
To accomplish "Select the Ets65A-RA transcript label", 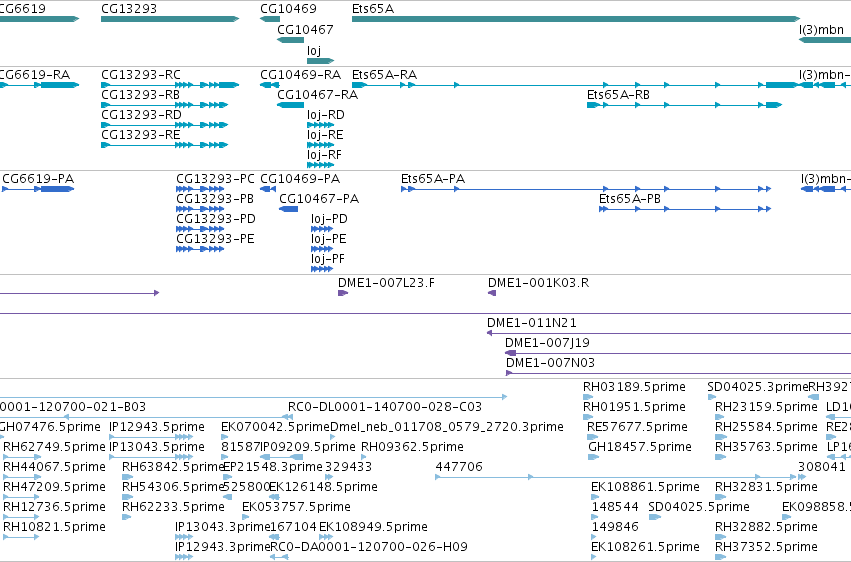I will 384,74.
